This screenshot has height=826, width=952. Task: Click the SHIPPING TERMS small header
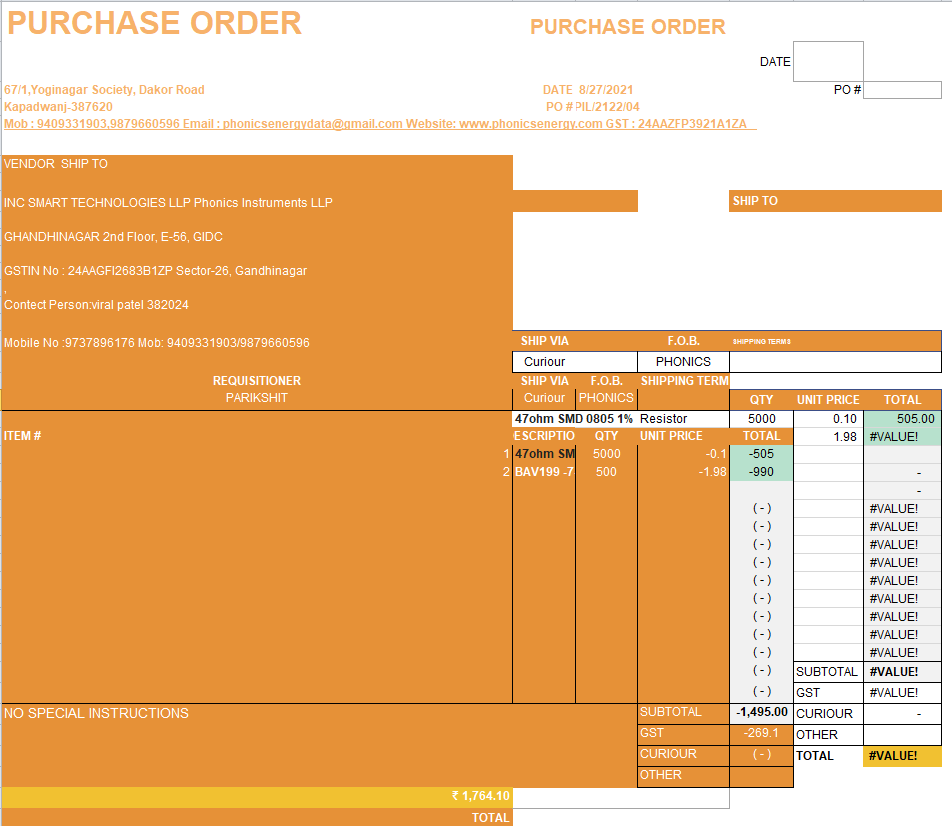coord(761,342)
